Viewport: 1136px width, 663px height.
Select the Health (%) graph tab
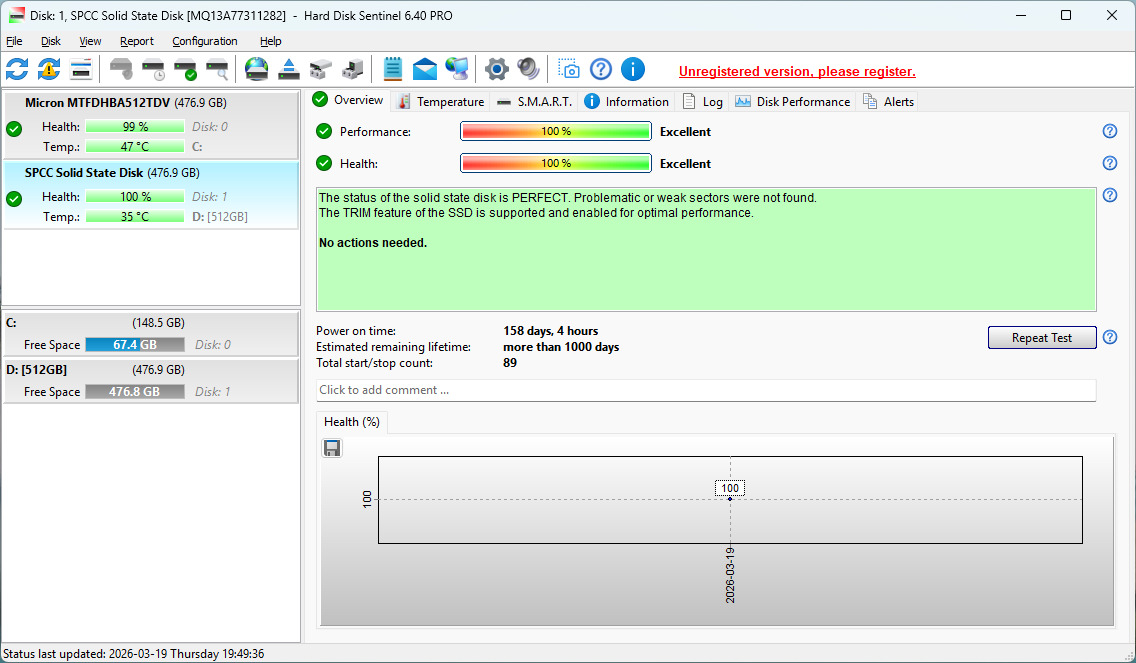tap(352, 422)
